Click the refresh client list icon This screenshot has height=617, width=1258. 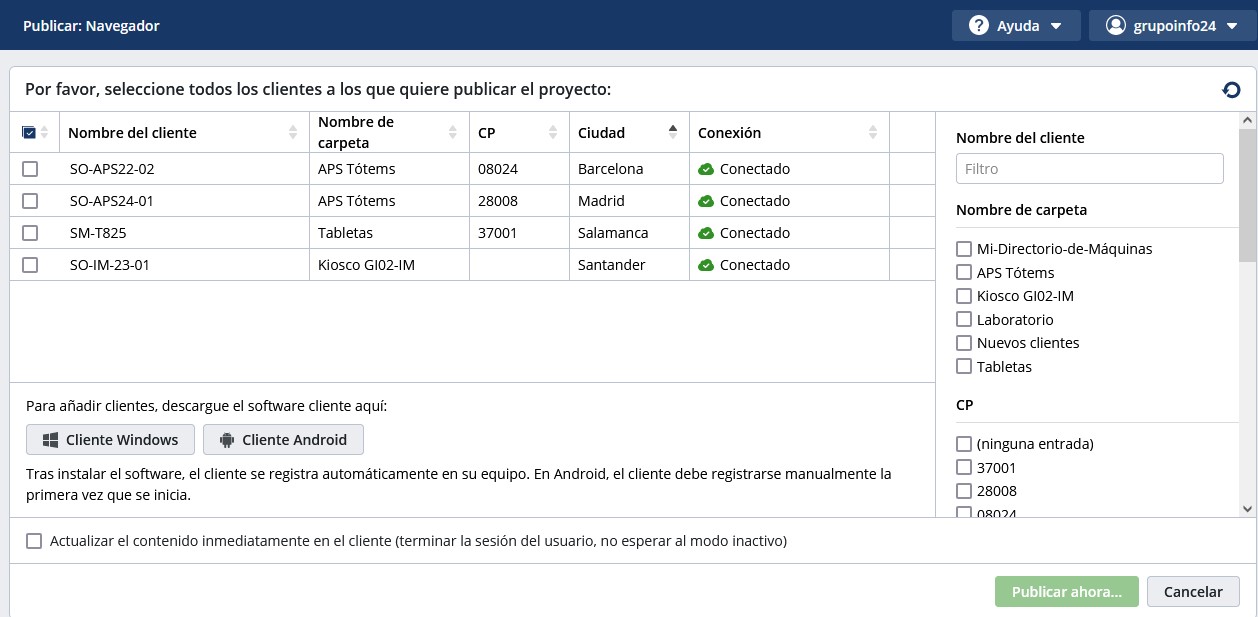click(x=1231, y=90)
